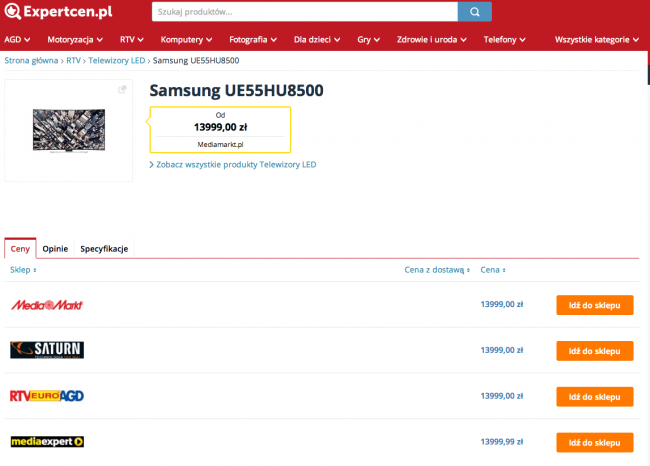Expand the Fotografia category menu
The width and height of the screenshot is (650, 466).
[253, 40]
